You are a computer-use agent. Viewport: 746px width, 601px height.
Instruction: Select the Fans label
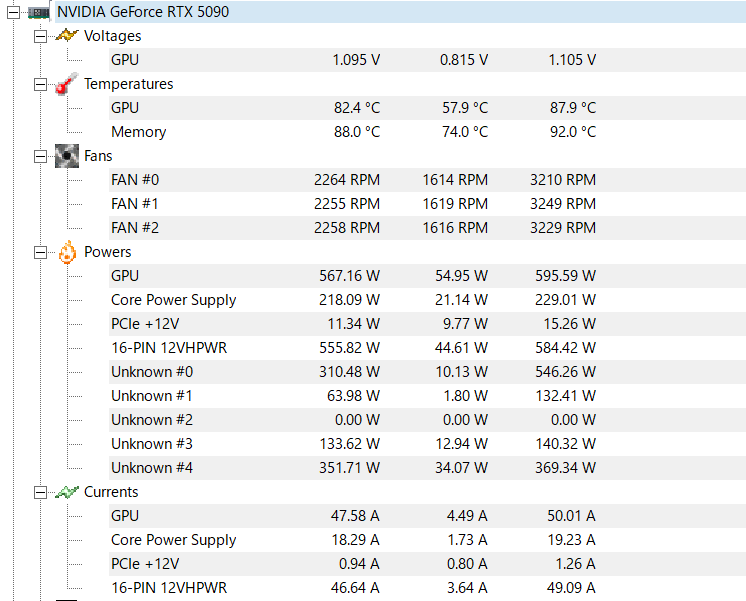pyautogui.click(x=98, y=156)
